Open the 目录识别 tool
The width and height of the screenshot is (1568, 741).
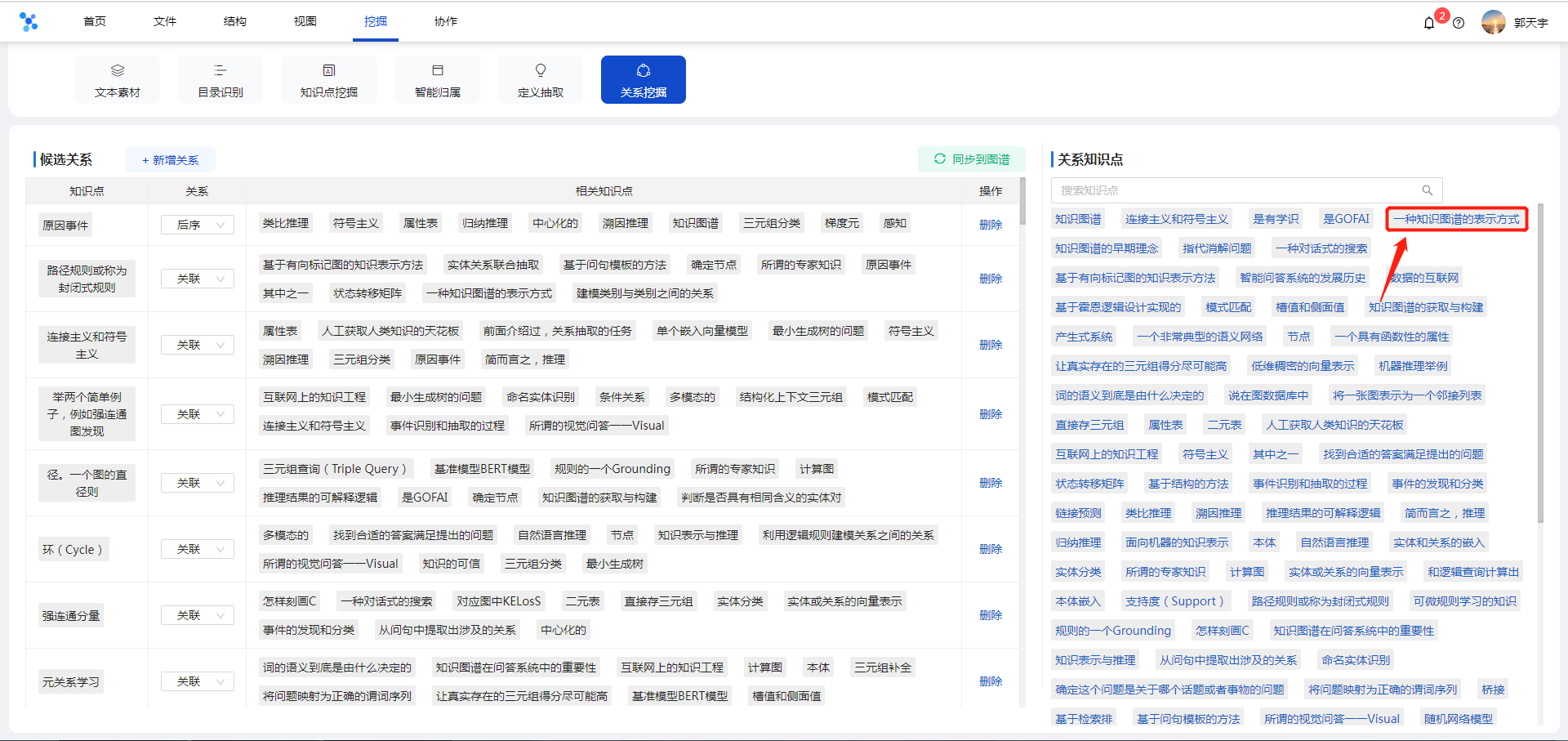pyautogui.click(x=220, y=80)
